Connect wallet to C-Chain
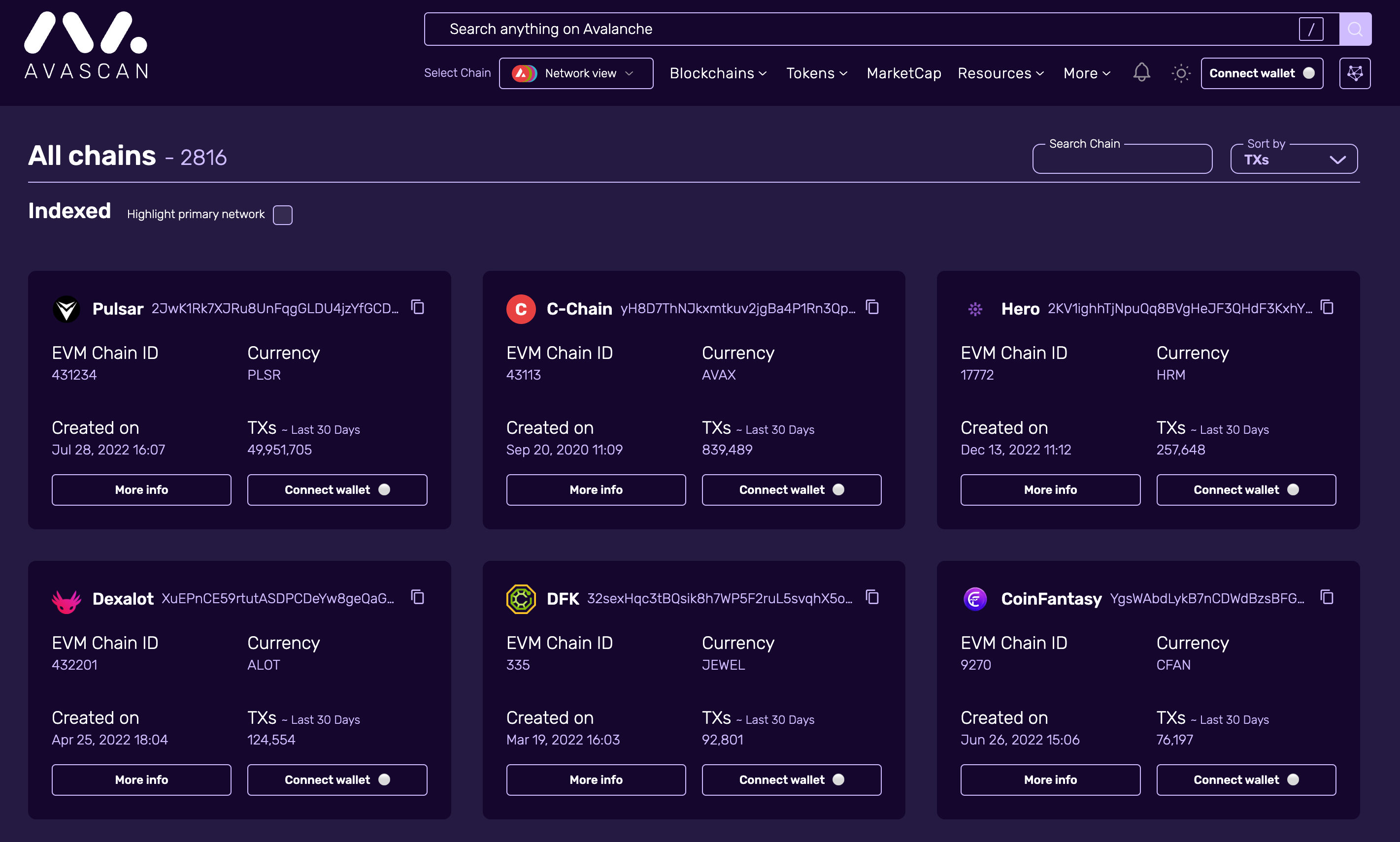This screenshot has width=1400, height=842. coord(792,489)
